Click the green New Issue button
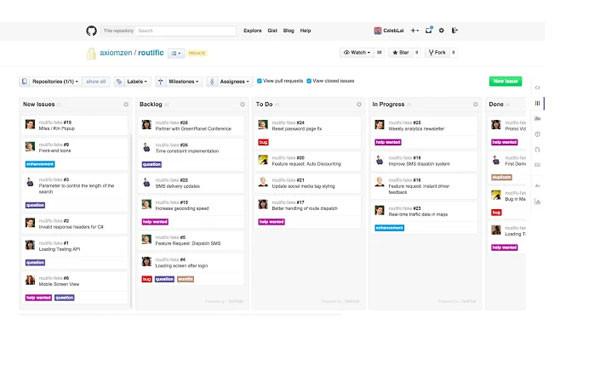The width and height of the screenshot is (600, 375). click(505, 81)
